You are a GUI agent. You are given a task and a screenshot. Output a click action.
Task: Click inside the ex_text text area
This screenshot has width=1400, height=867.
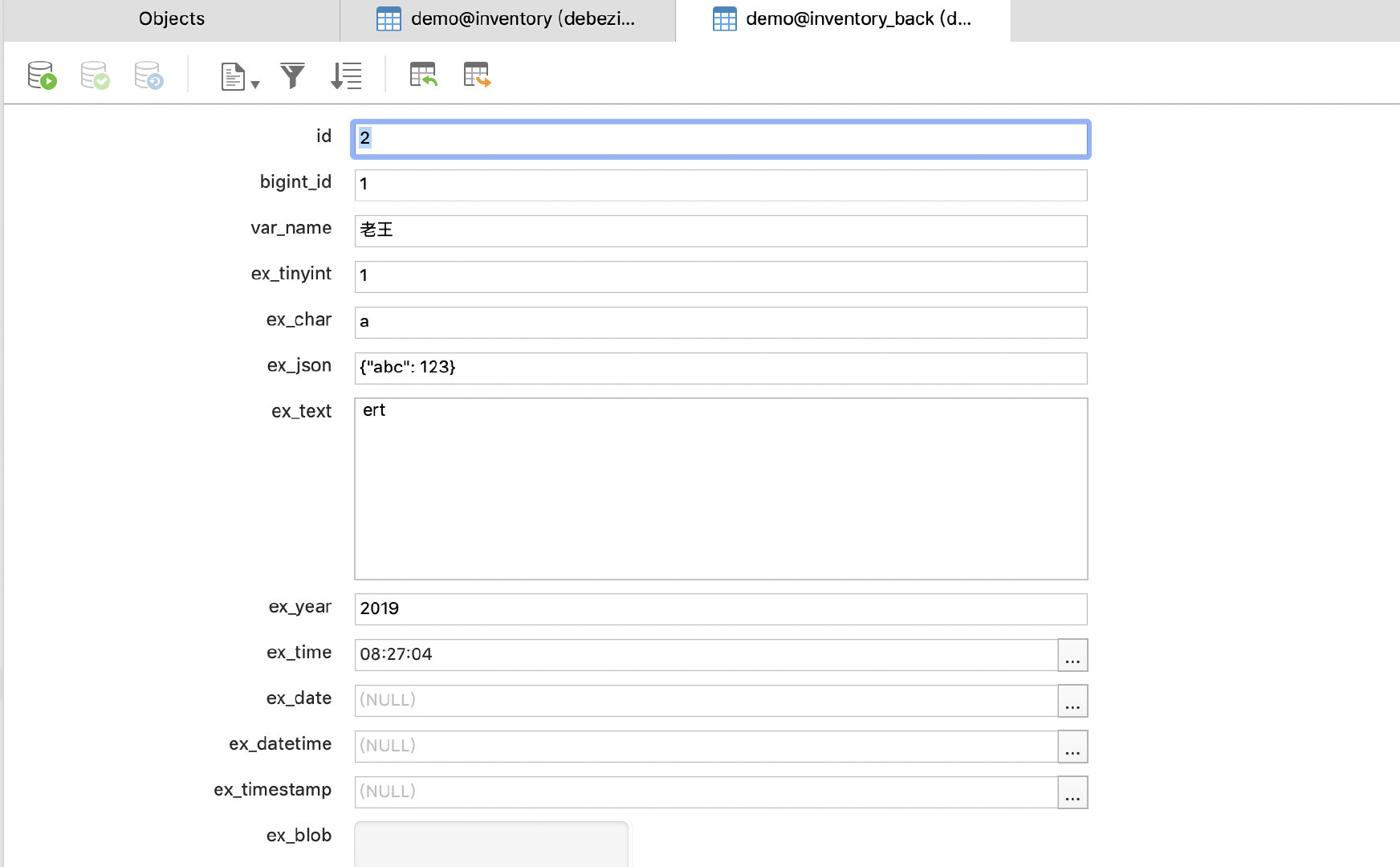pos(720,488)
